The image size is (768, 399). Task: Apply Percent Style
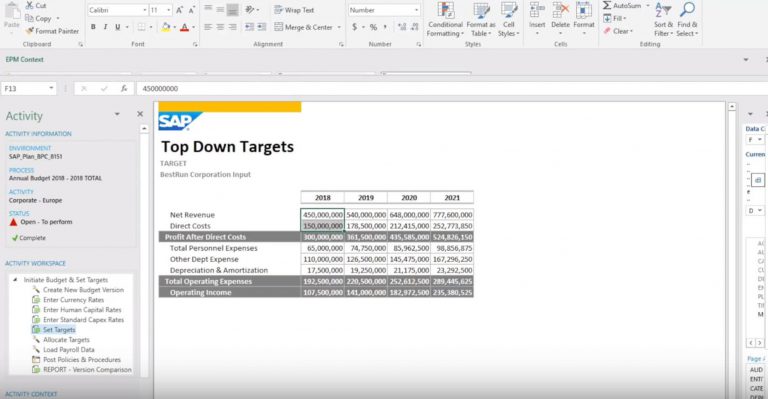pyautogui.click(x=373, y=27)
